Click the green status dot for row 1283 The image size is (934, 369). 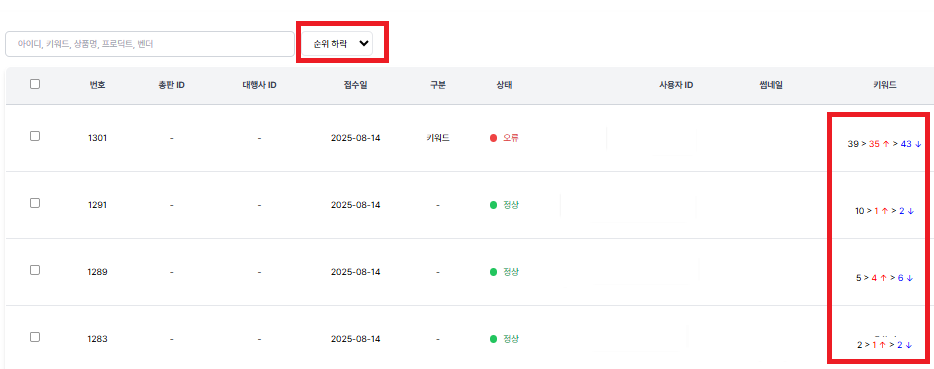[493, 339]
